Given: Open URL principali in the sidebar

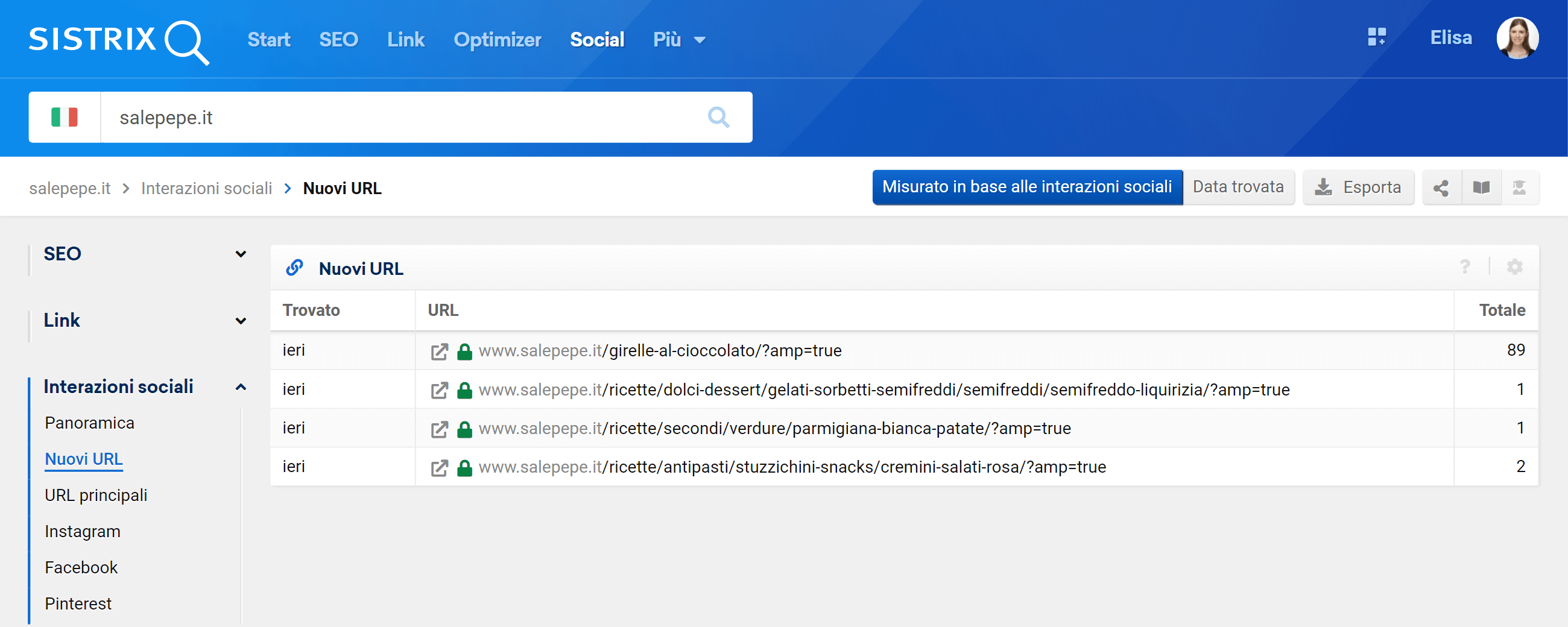Looking at the screenshot, I should 95,495.
